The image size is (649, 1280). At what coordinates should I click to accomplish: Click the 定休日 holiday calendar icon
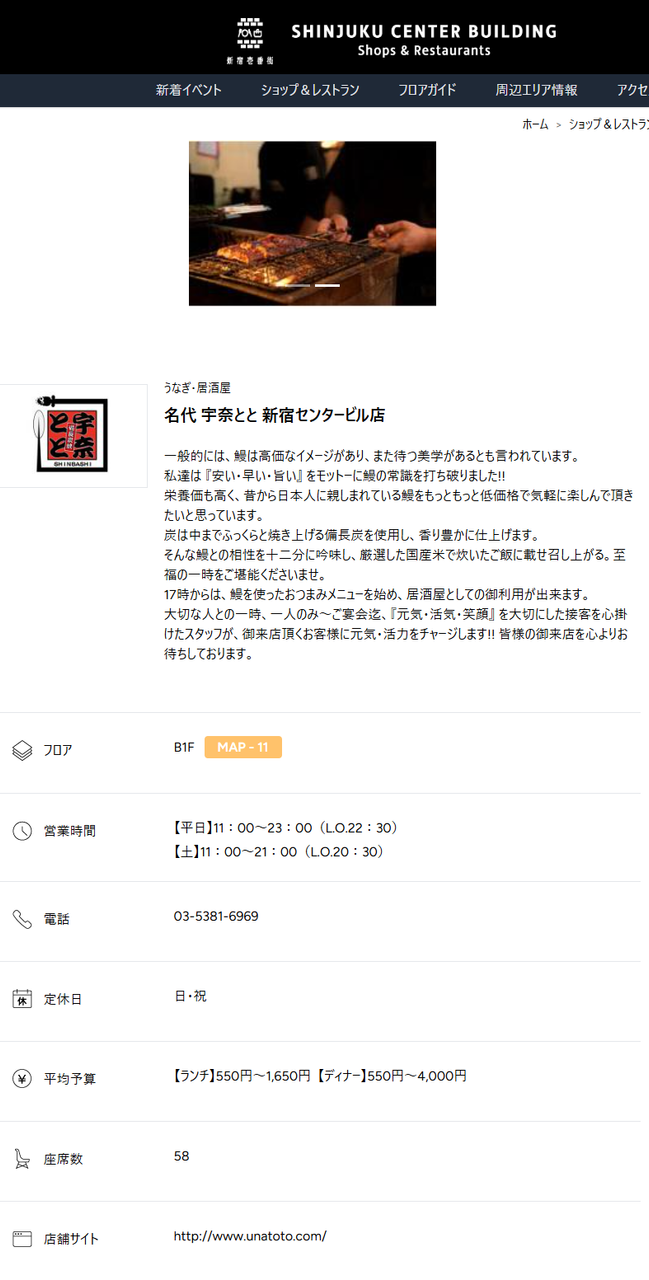point(22,998)
